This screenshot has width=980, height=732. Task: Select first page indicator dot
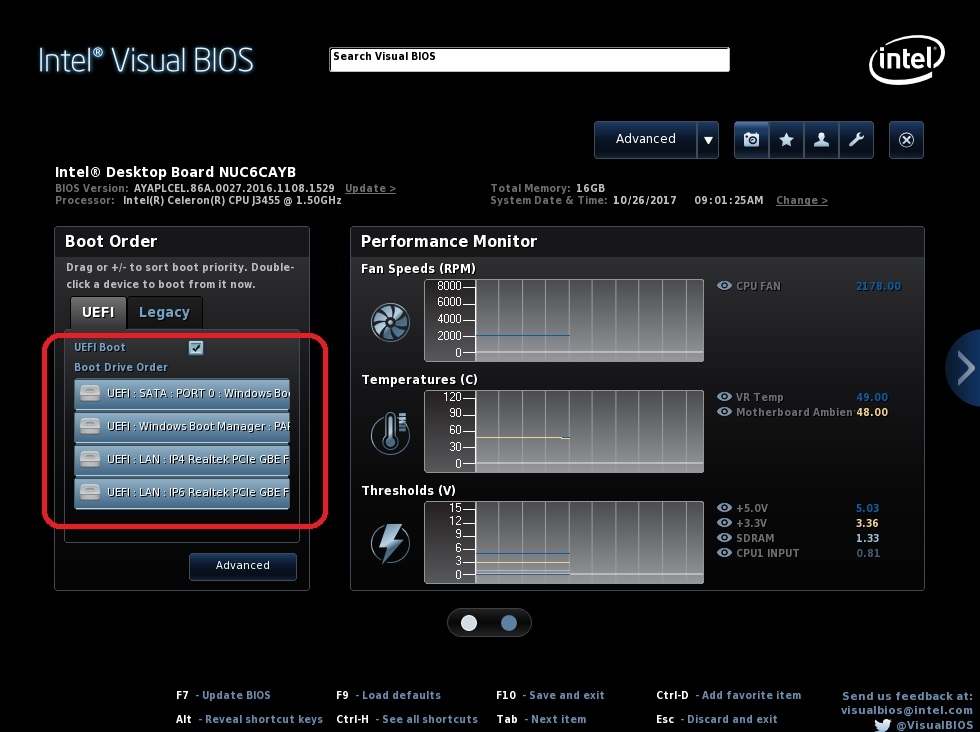469,623
